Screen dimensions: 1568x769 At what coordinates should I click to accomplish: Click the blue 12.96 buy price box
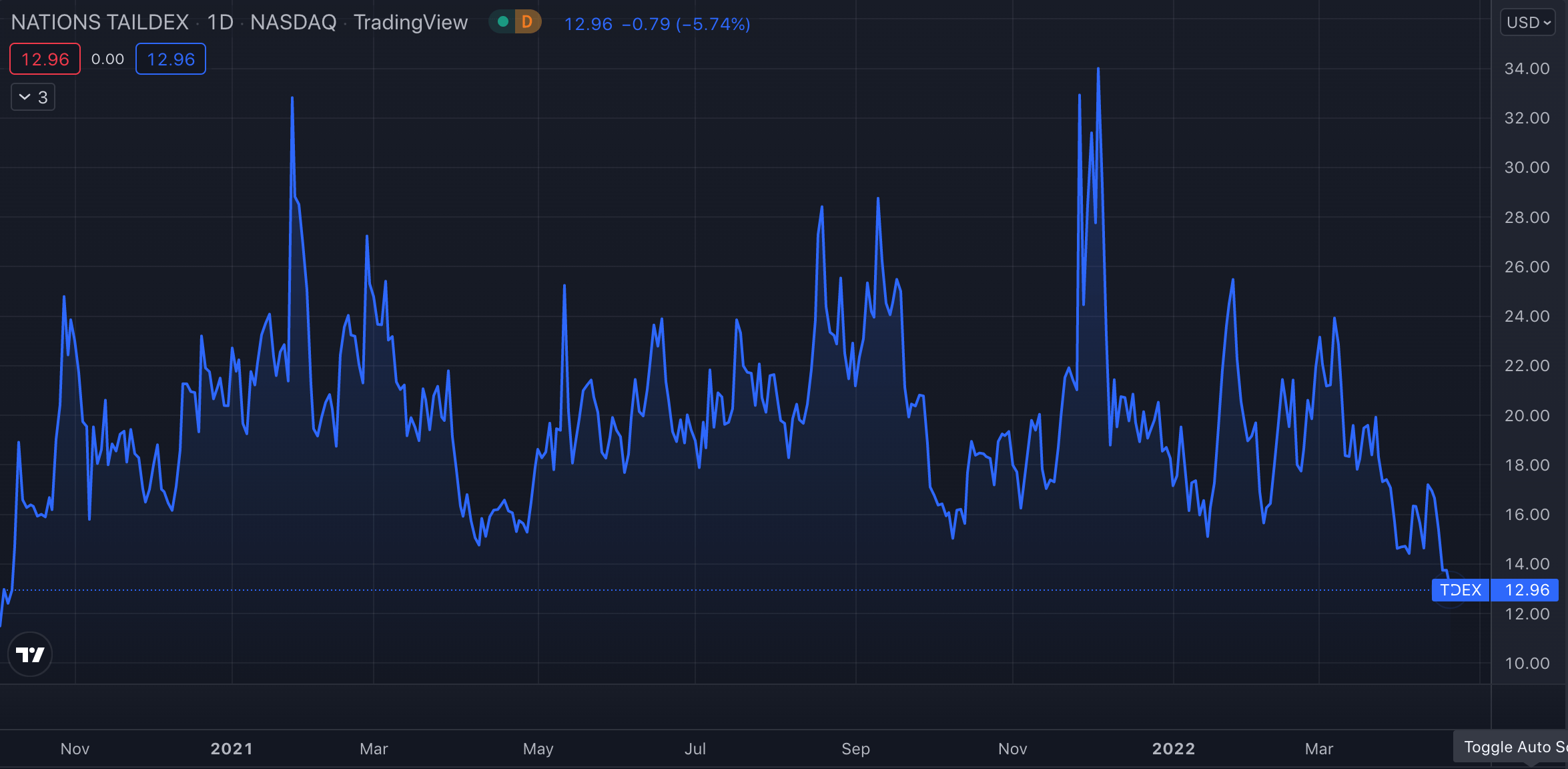171,59
